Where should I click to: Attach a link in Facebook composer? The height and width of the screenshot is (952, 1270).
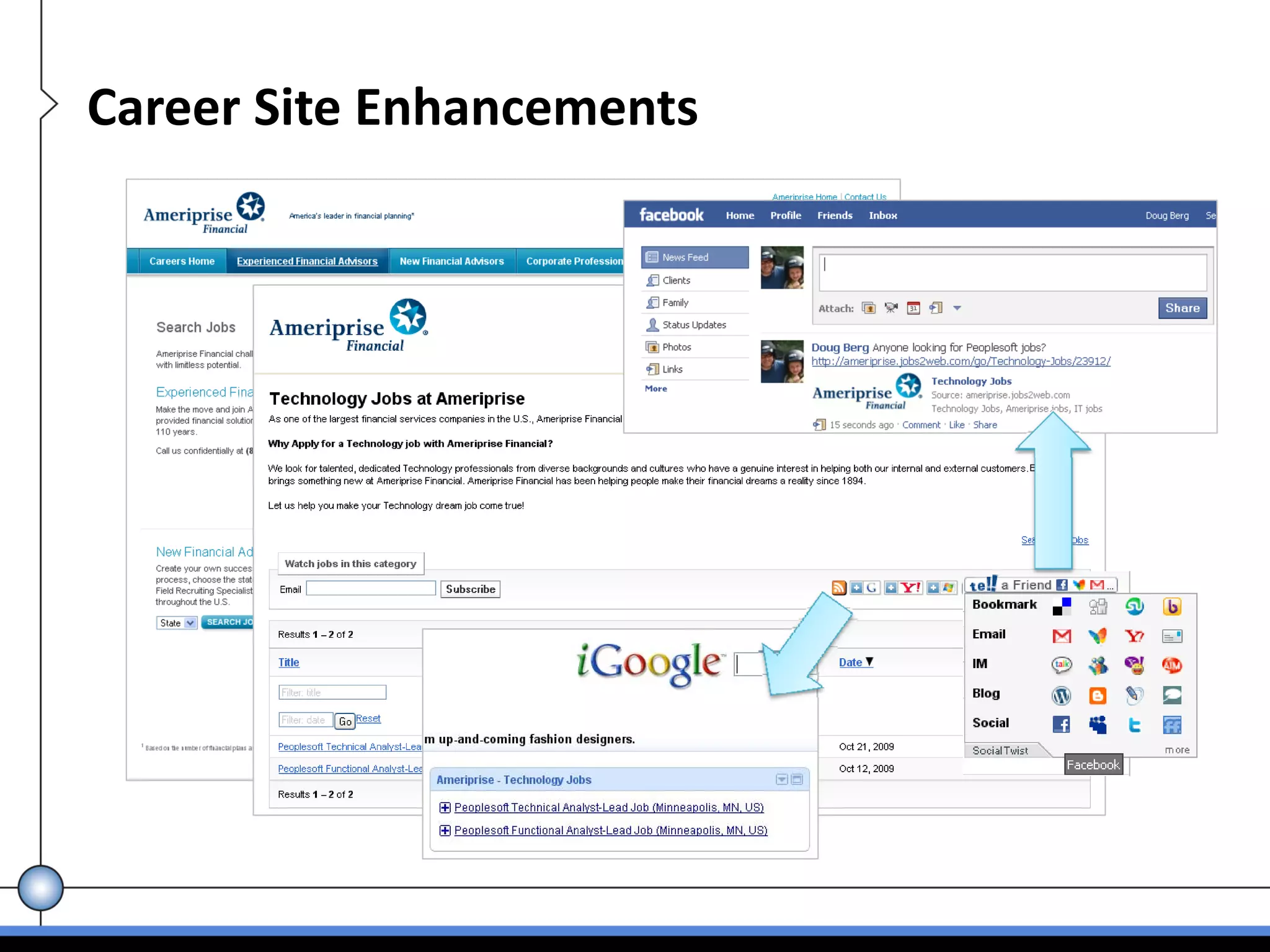click(x=936, y=308)
